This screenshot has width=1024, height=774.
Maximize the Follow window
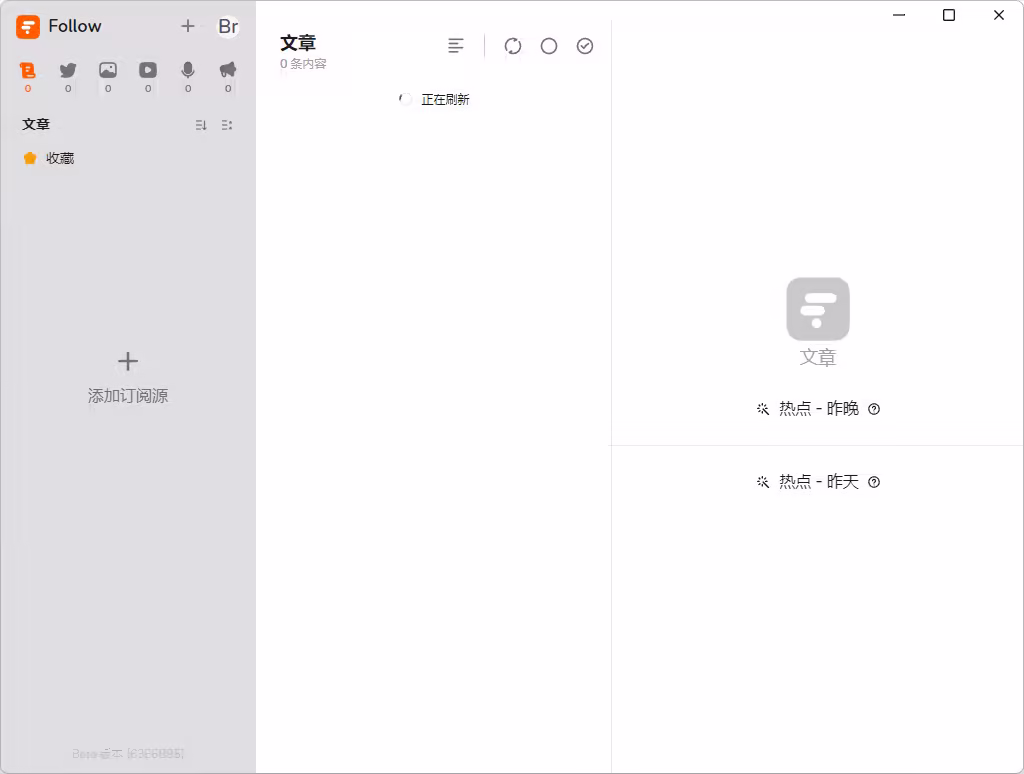pos(949,15)
